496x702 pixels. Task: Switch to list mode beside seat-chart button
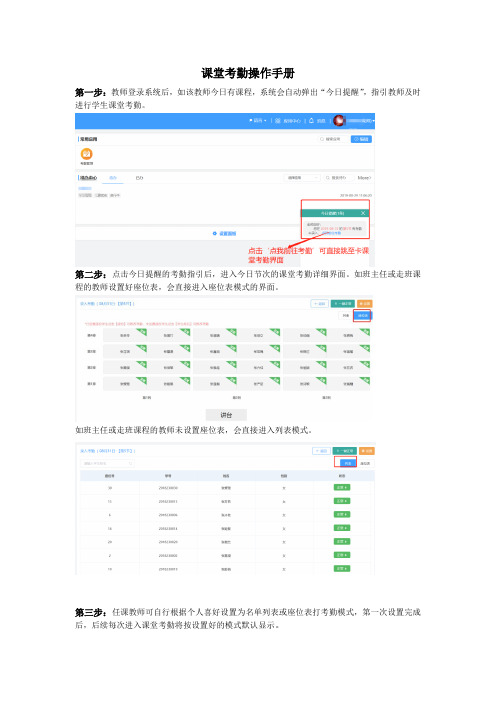(x=346, y=315)
